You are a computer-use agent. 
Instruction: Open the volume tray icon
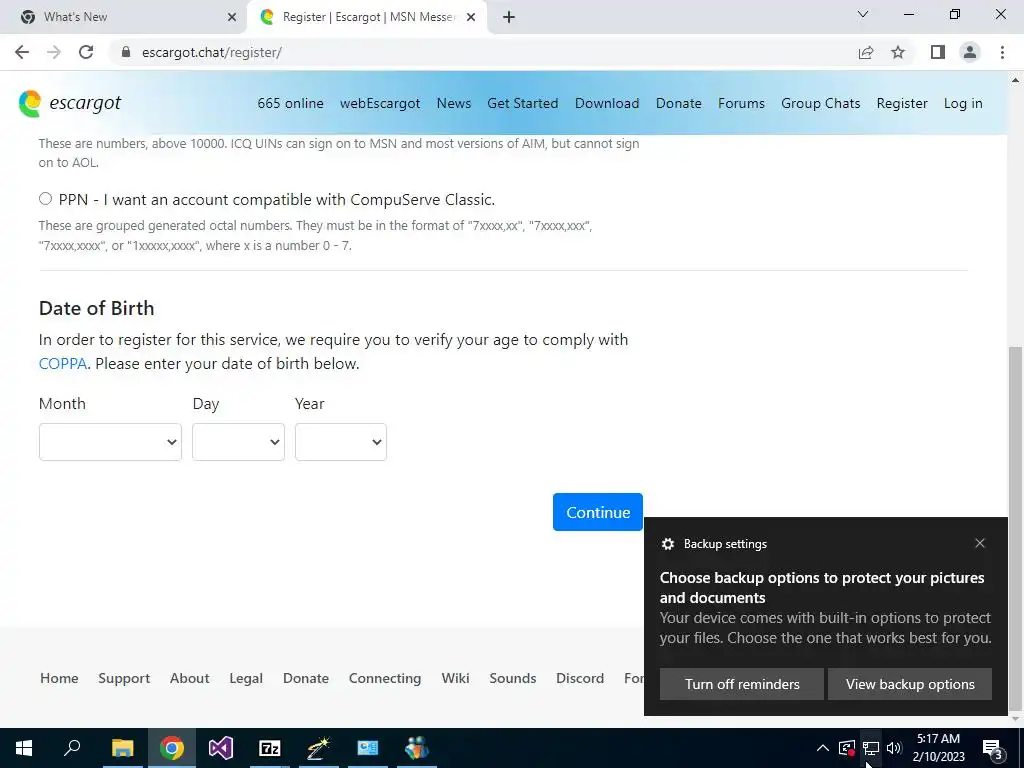894,748
